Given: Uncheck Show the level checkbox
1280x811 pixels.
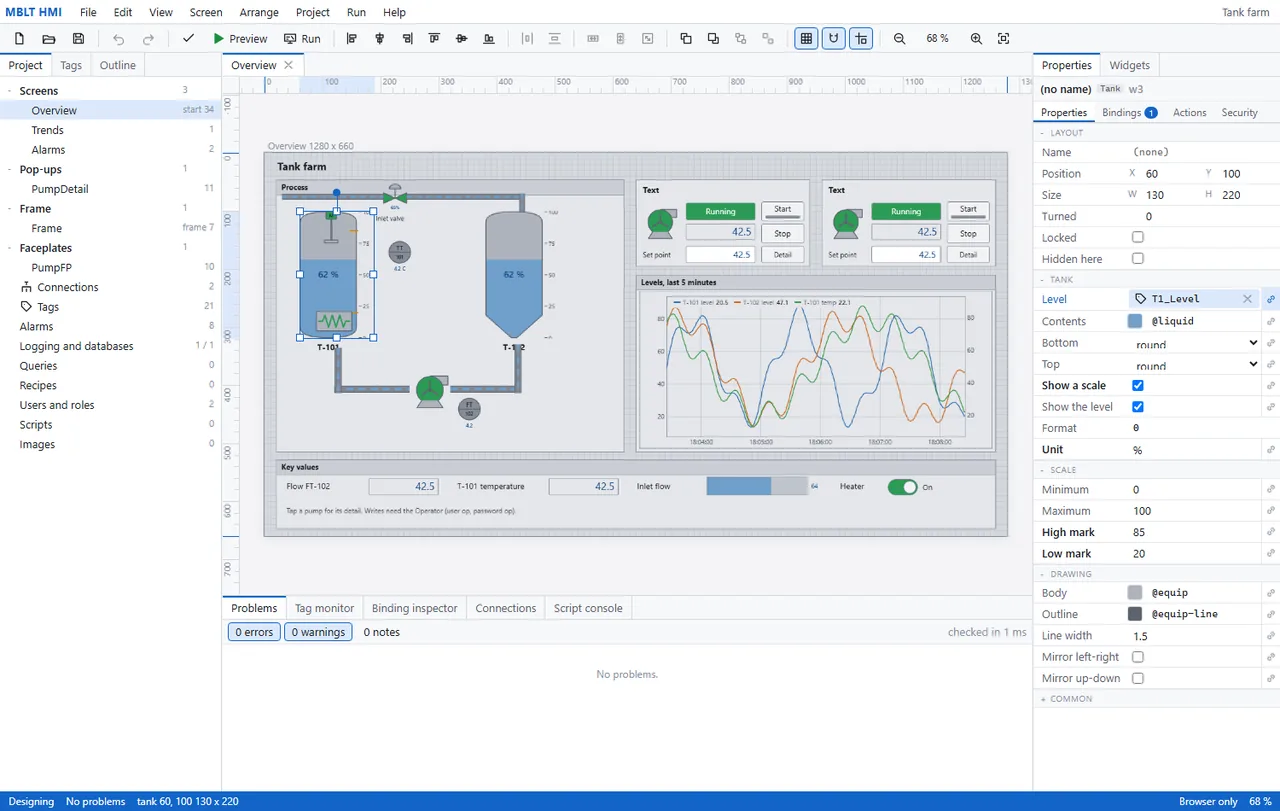Looking at the screenshot, I should (x=1137, y=407).
